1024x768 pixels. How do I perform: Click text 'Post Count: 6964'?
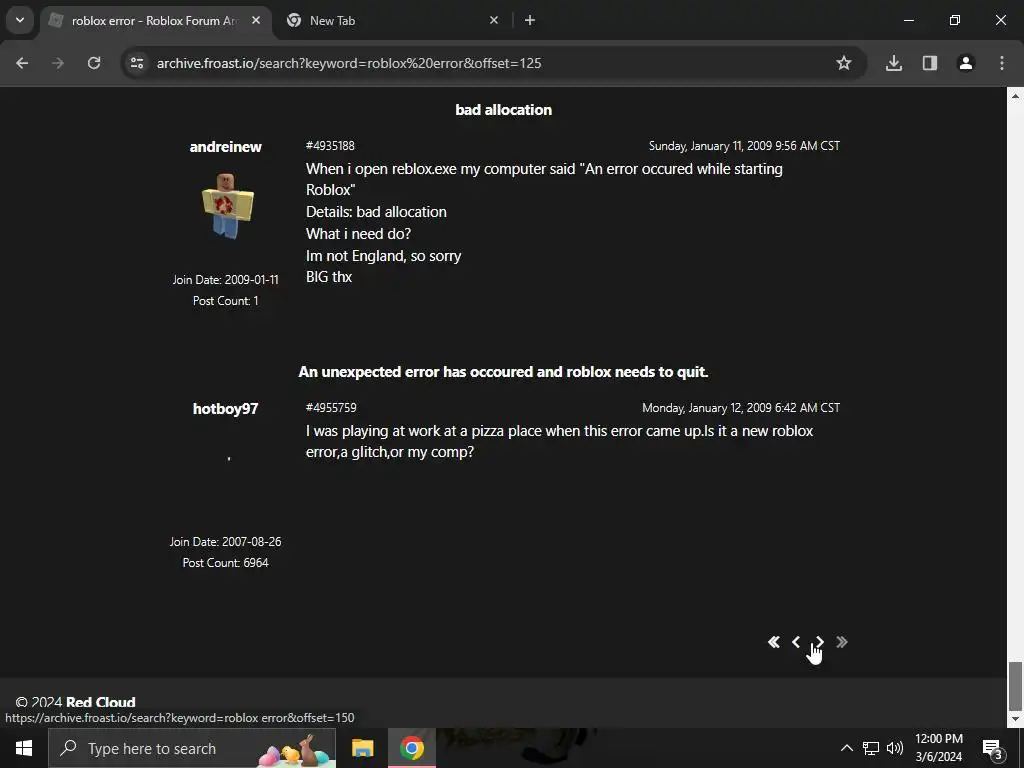coord(225,562)
